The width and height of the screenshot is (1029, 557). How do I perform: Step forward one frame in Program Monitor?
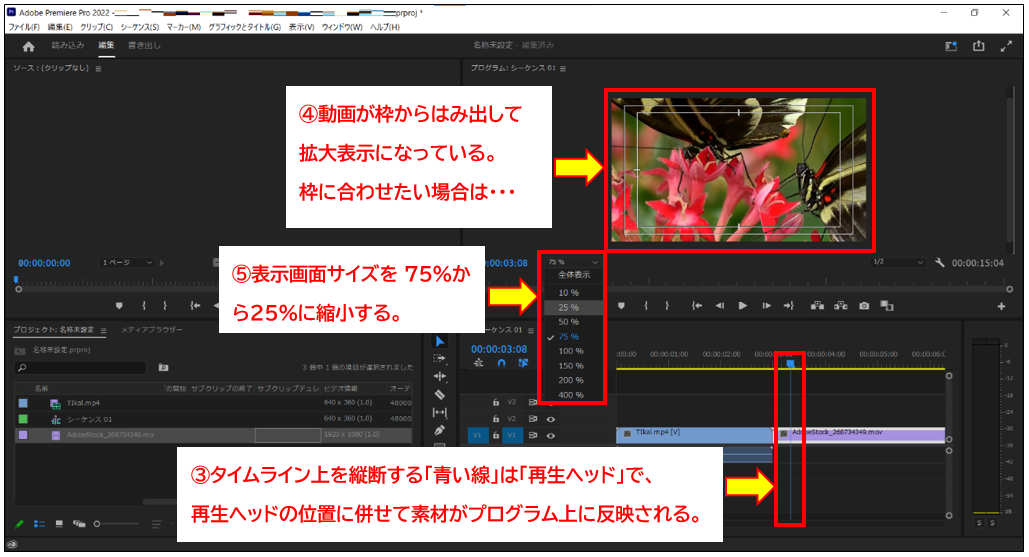[x=766, y=306]
